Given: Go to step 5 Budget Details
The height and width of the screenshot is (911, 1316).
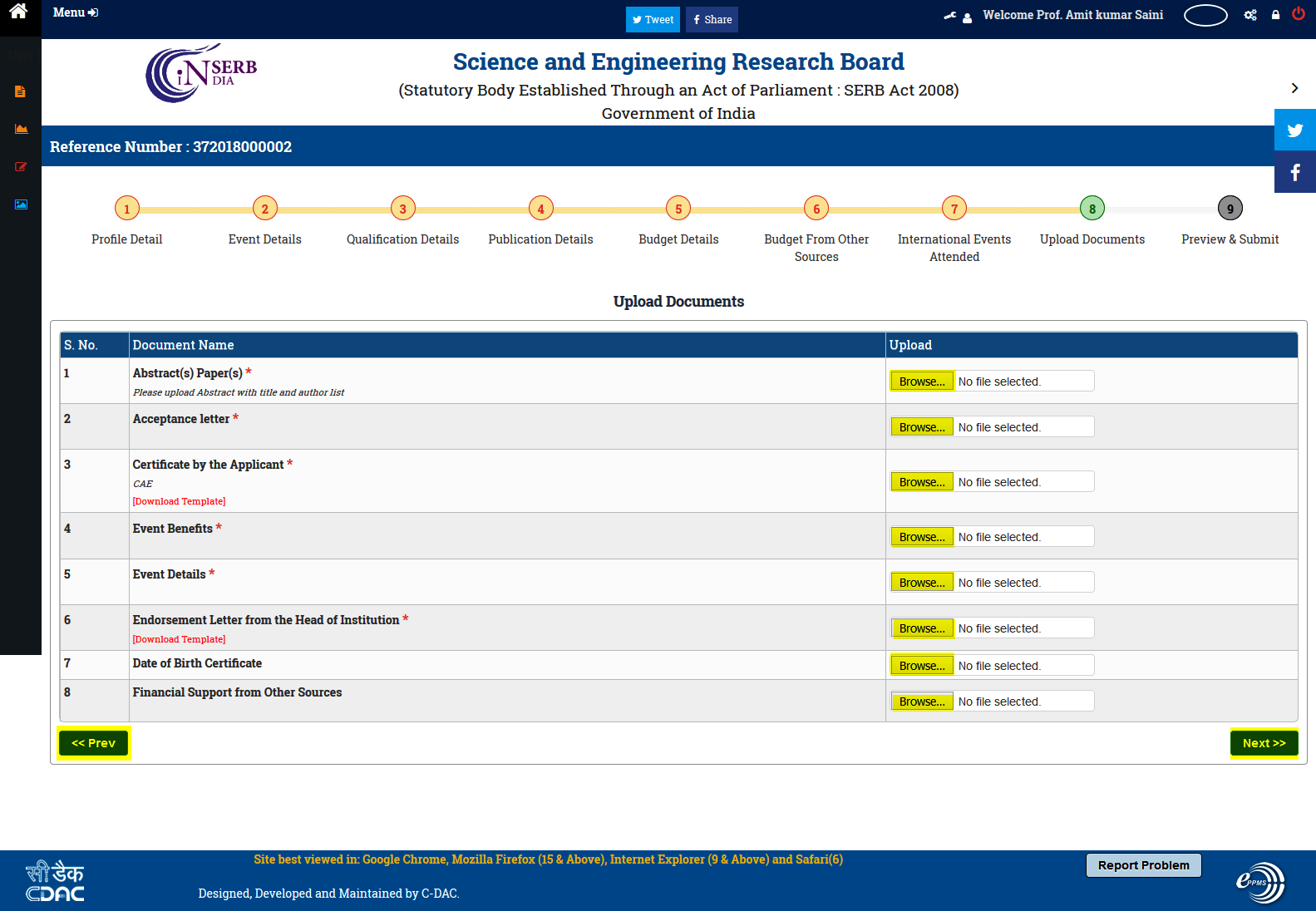Looking at the screenshot, I should coord(678,209).
